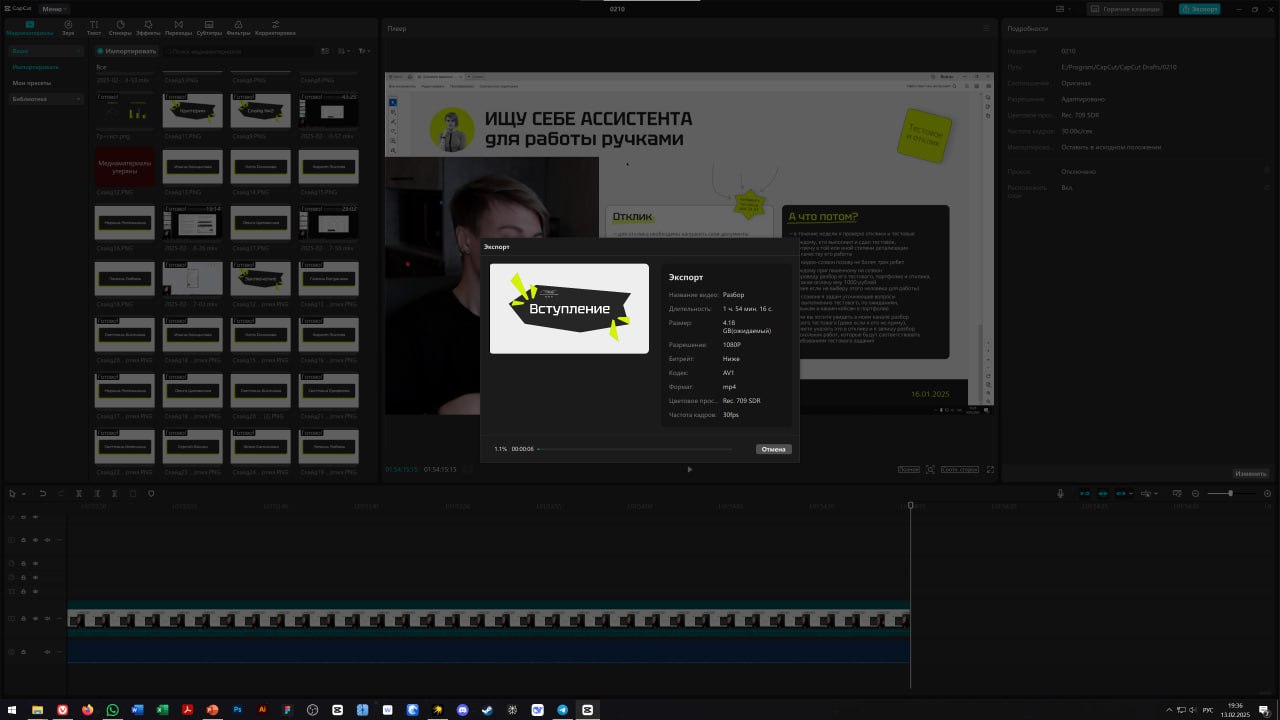This screenshot has width=1280, height=720.
Task: Click the Полное quality button in player
Action: pyautogui.click(x=908, y=469)
